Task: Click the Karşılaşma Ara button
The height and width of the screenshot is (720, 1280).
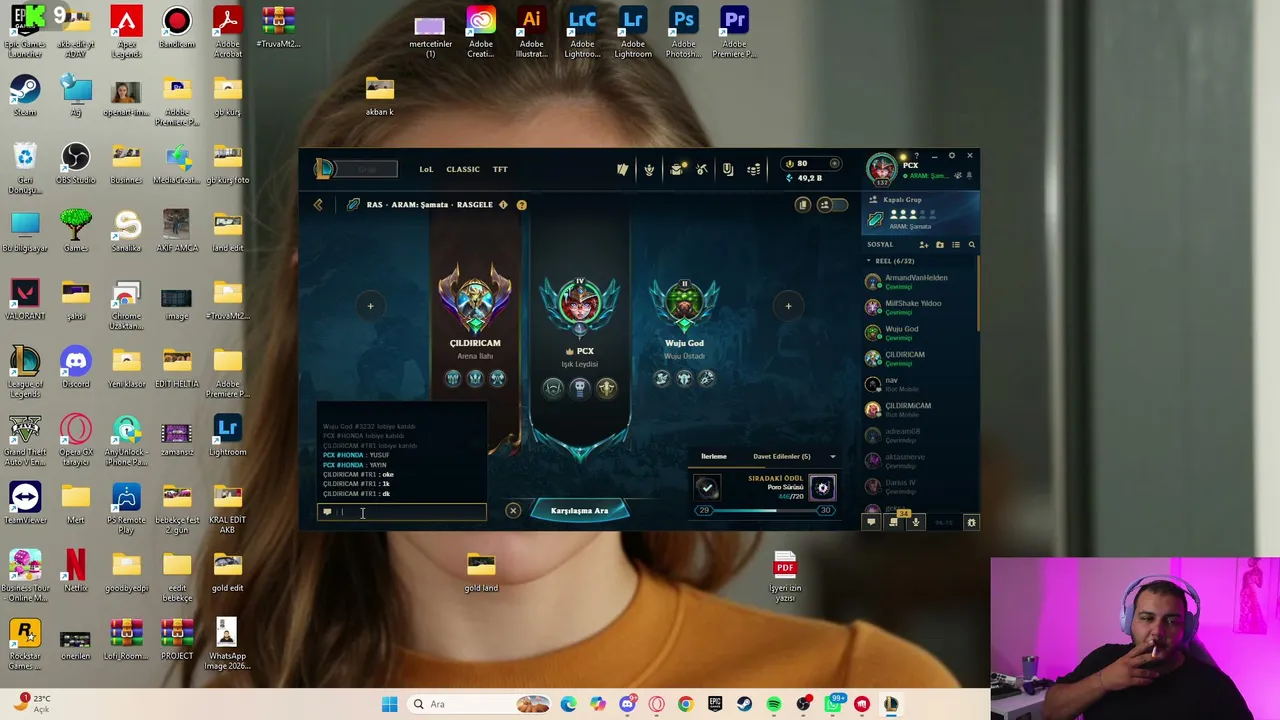Action: [x=580, y=511]
